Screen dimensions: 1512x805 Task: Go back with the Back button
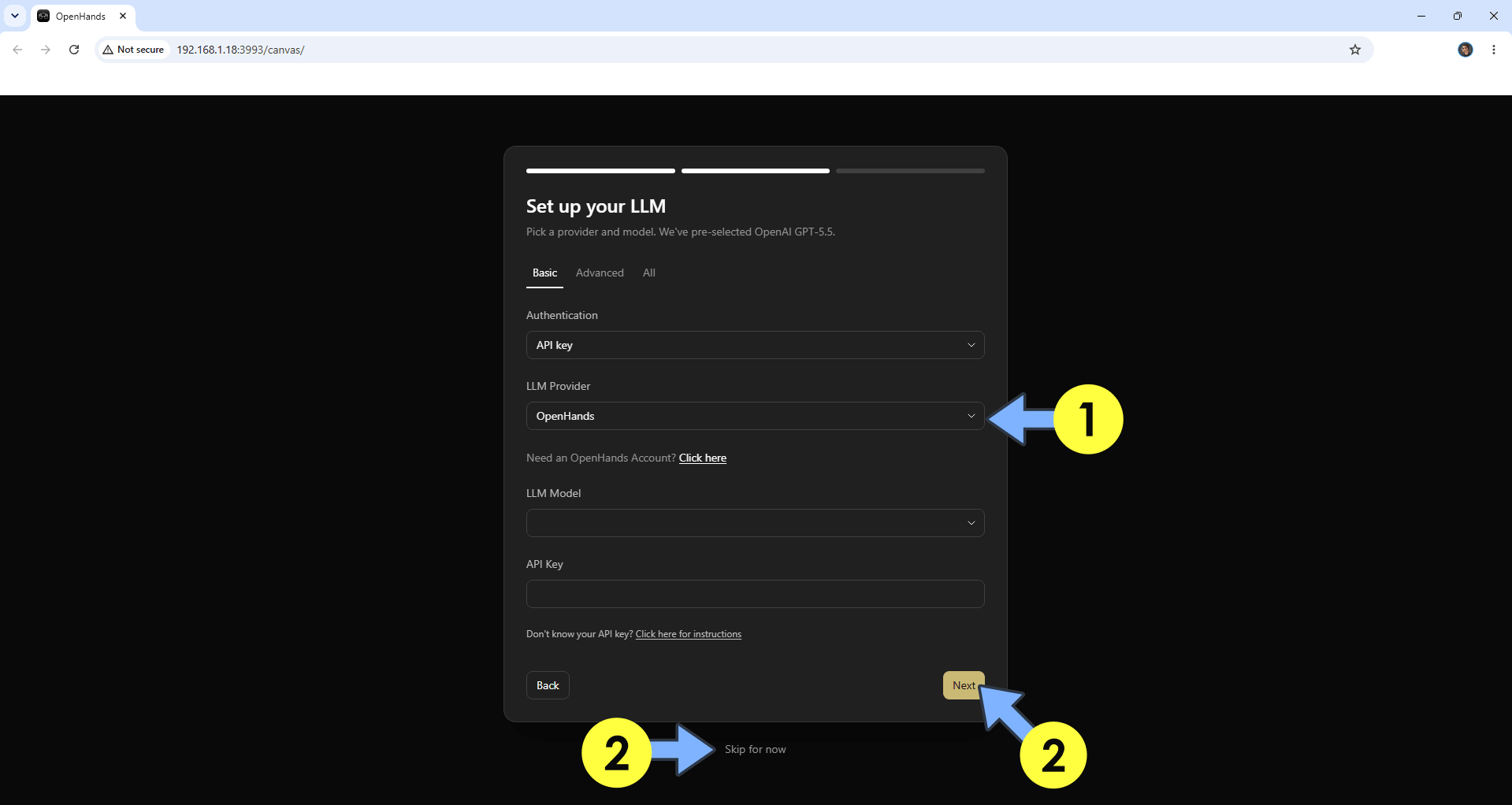click(548, 685)
